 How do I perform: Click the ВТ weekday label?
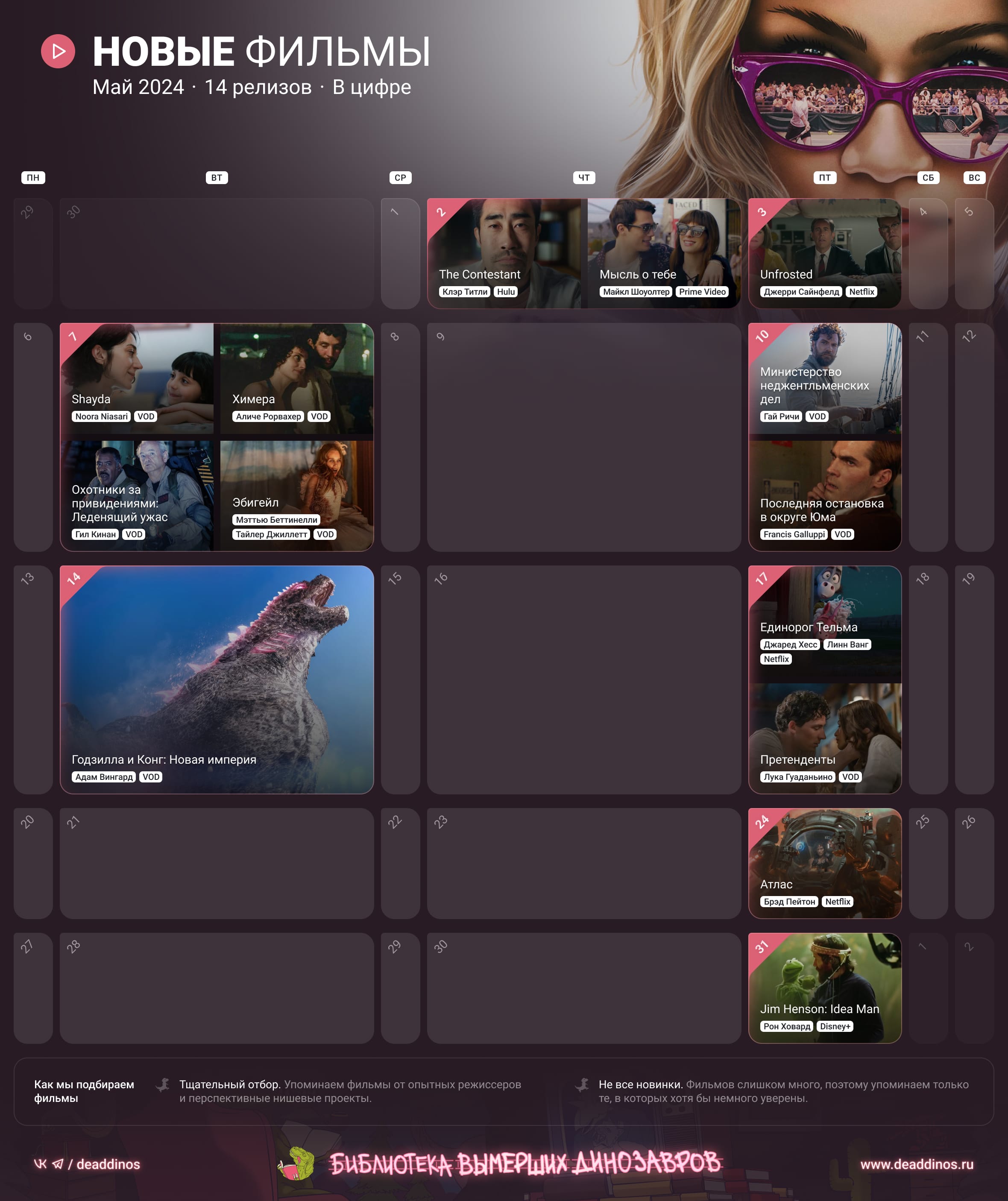217,178
